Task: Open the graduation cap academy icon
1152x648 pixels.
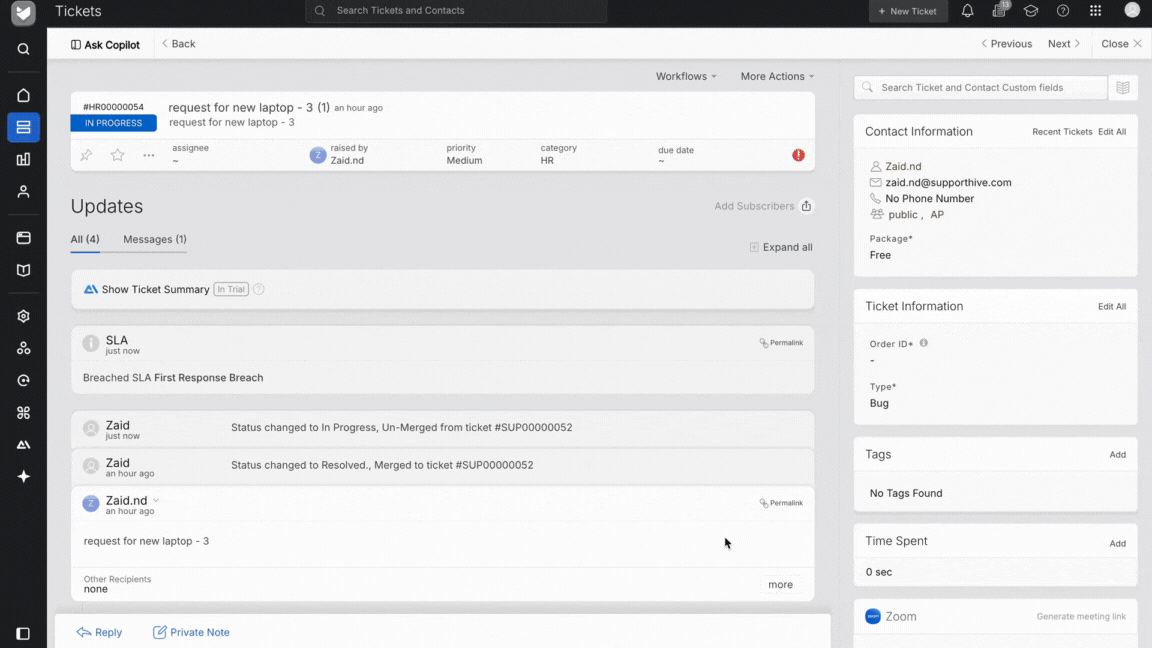Action: point(1031,11)
